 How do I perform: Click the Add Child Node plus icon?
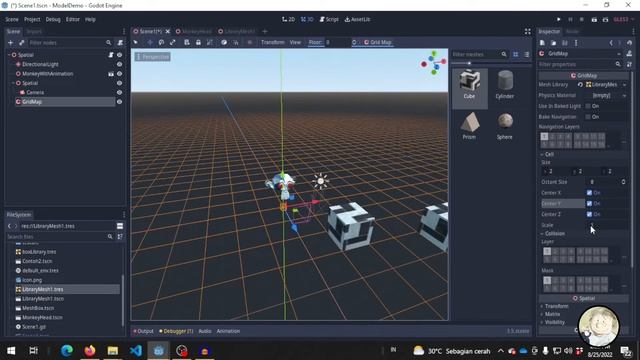[11, 42]
